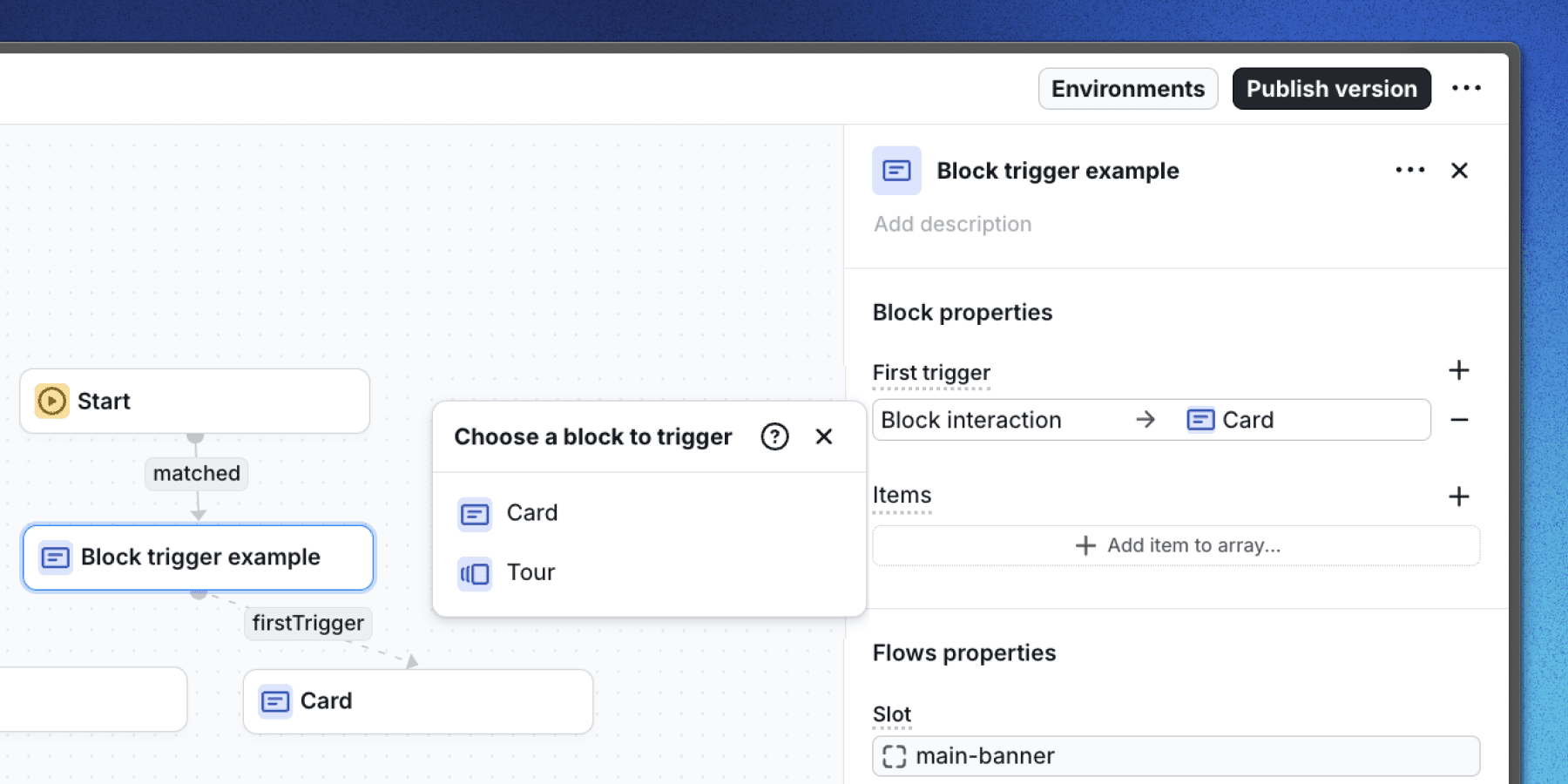Open the Environments button
Image resolution: width=1568 pixels, height=784 pixels.
tap(1127, 88)
